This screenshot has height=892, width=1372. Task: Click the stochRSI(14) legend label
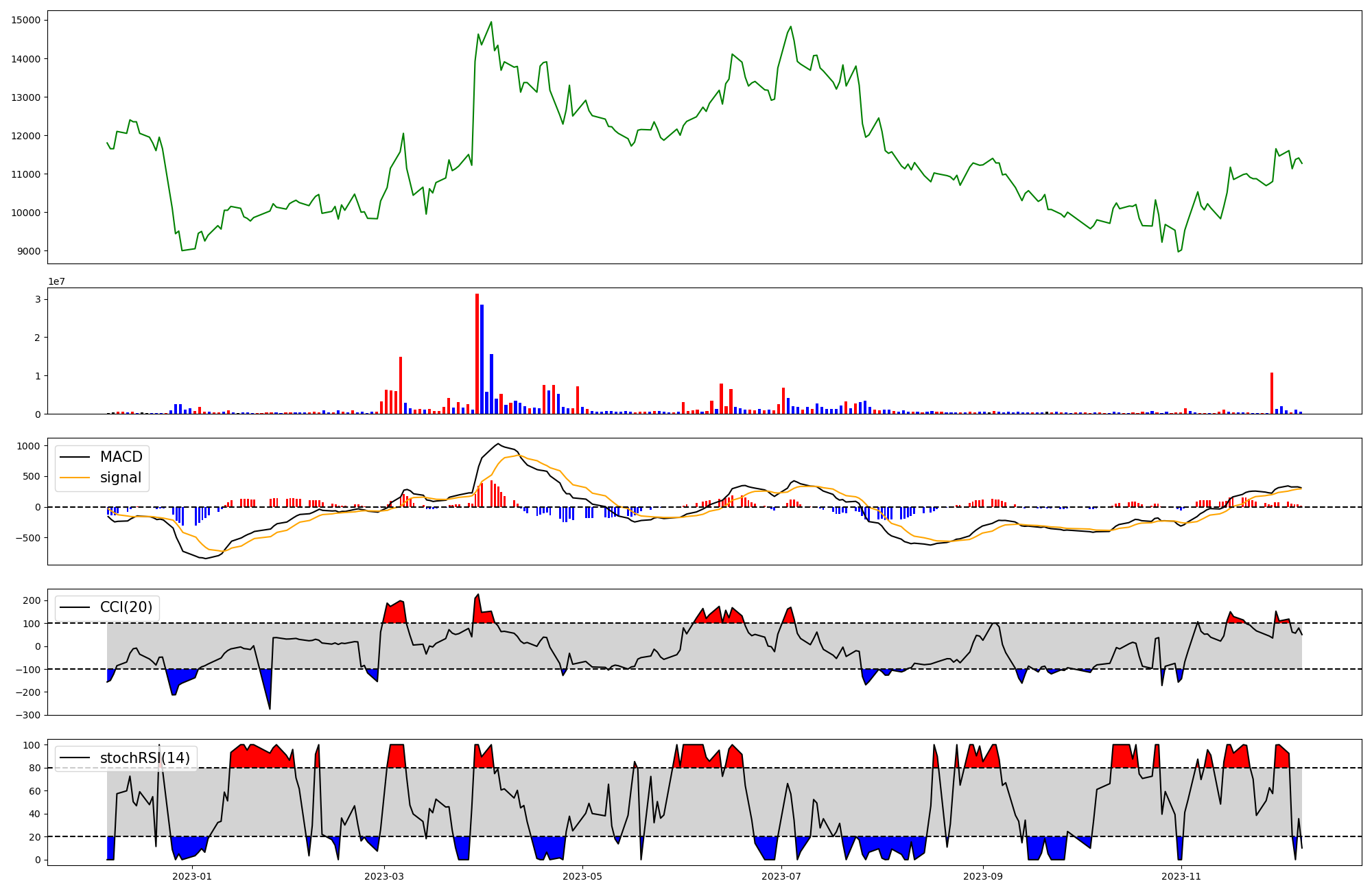[145, 758]
